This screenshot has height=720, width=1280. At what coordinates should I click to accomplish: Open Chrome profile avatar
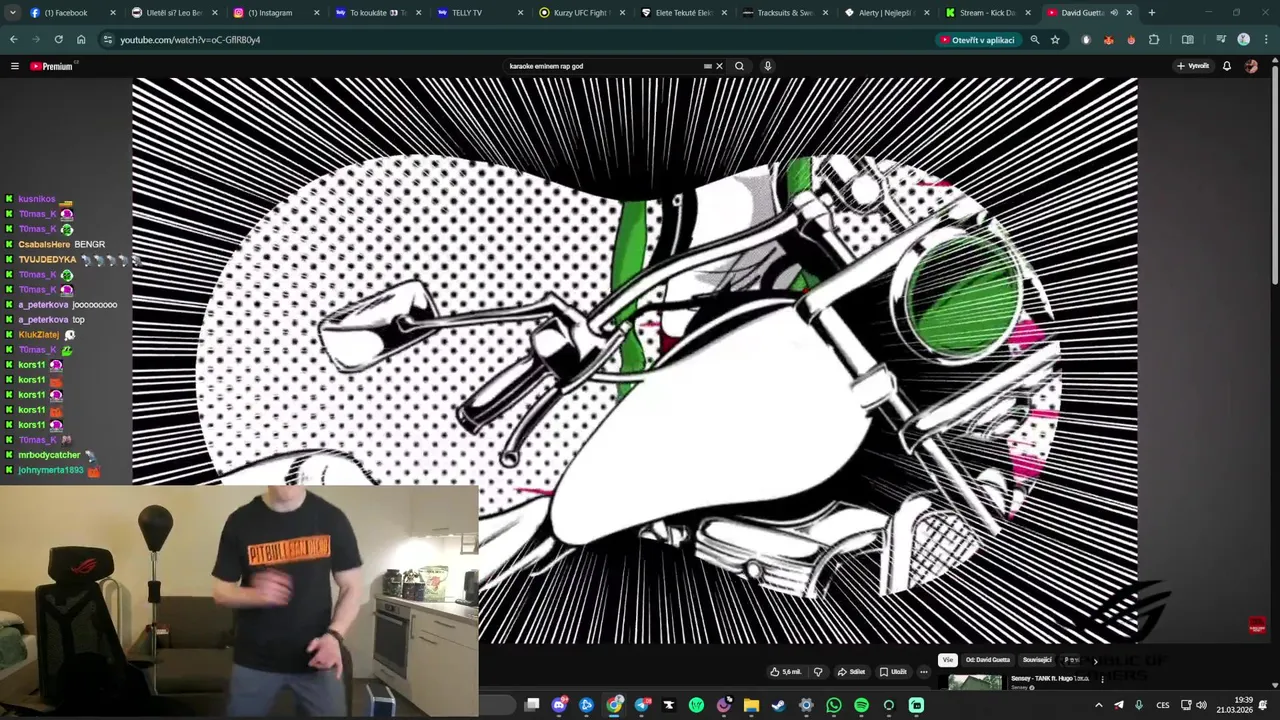1243,40
